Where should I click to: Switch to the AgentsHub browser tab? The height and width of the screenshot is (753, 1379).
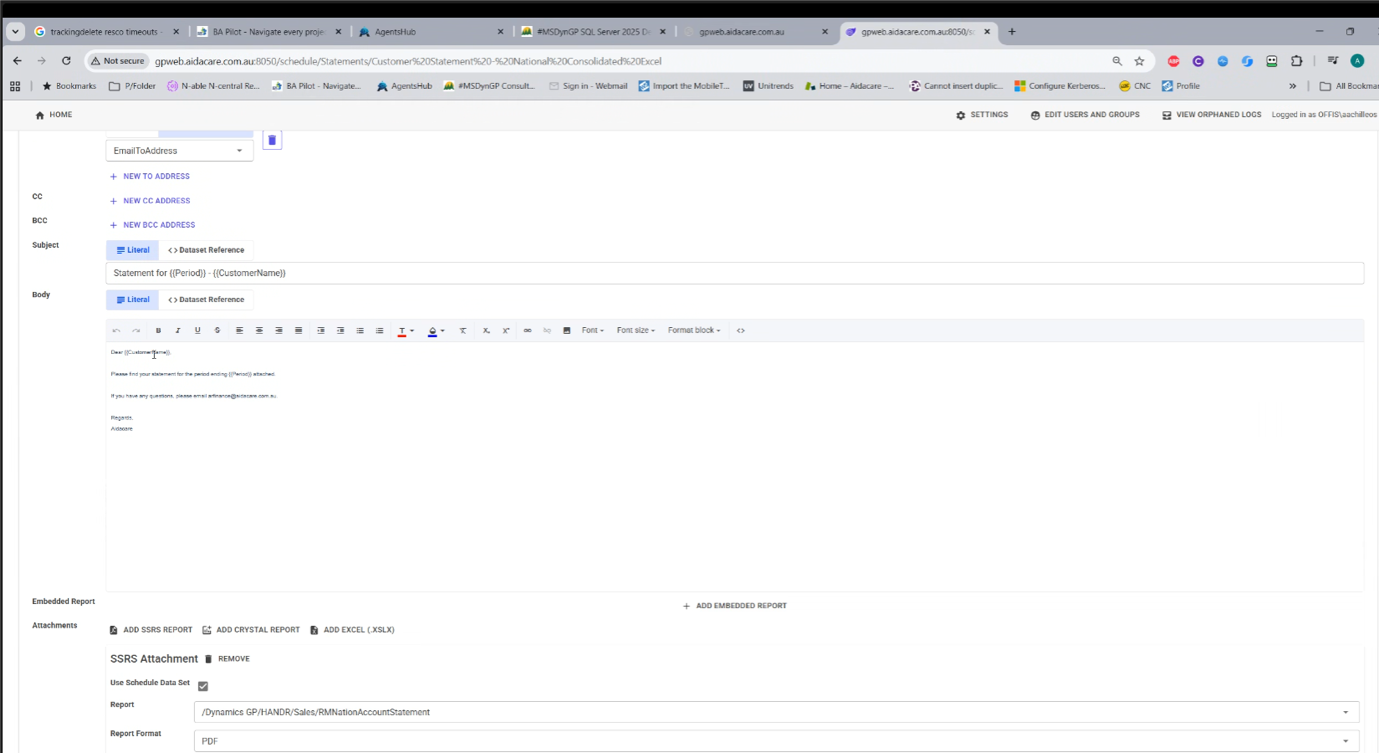click(429, 32)
